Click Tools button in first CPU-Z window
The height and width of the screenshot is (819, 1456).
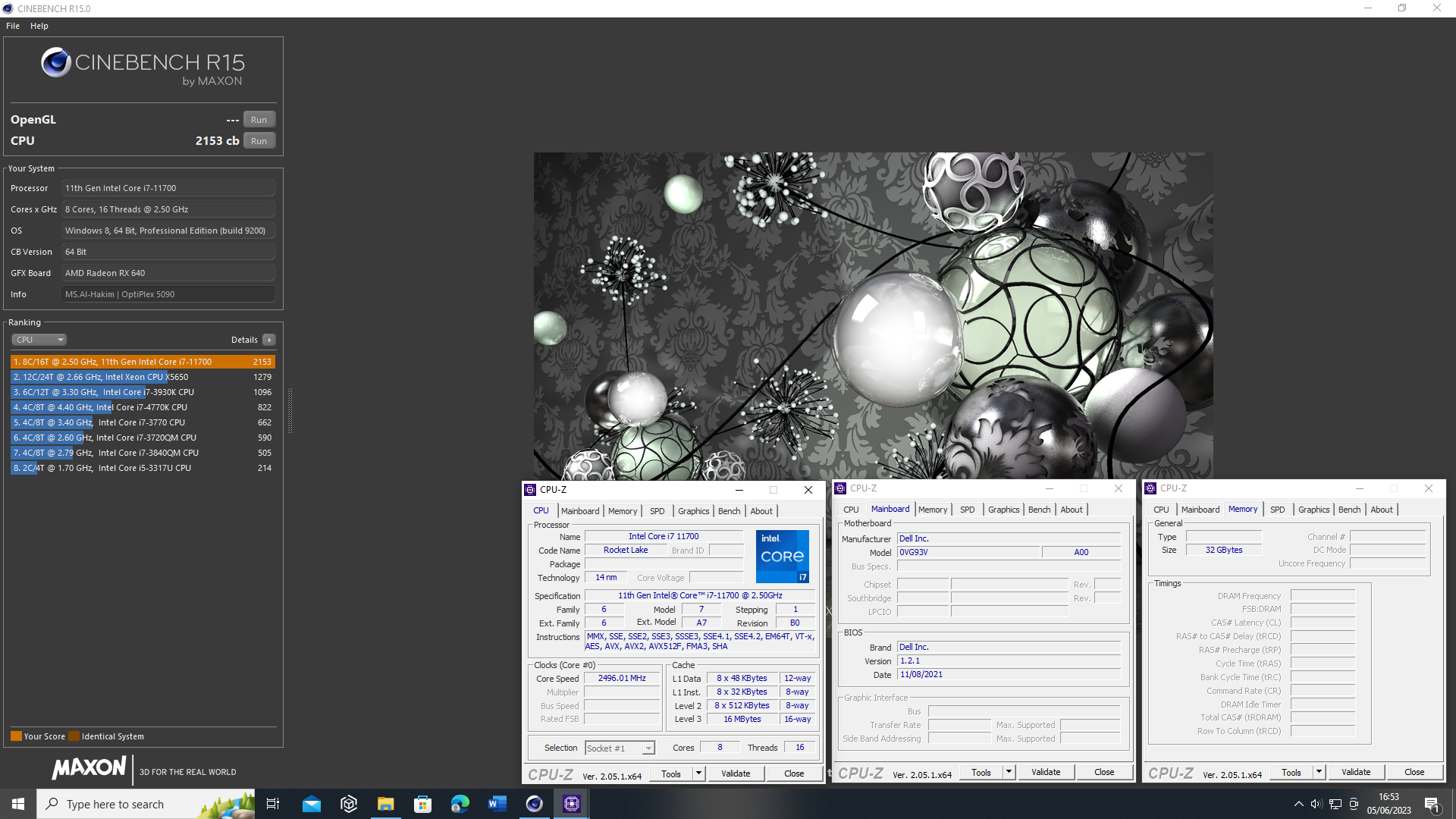671,773
